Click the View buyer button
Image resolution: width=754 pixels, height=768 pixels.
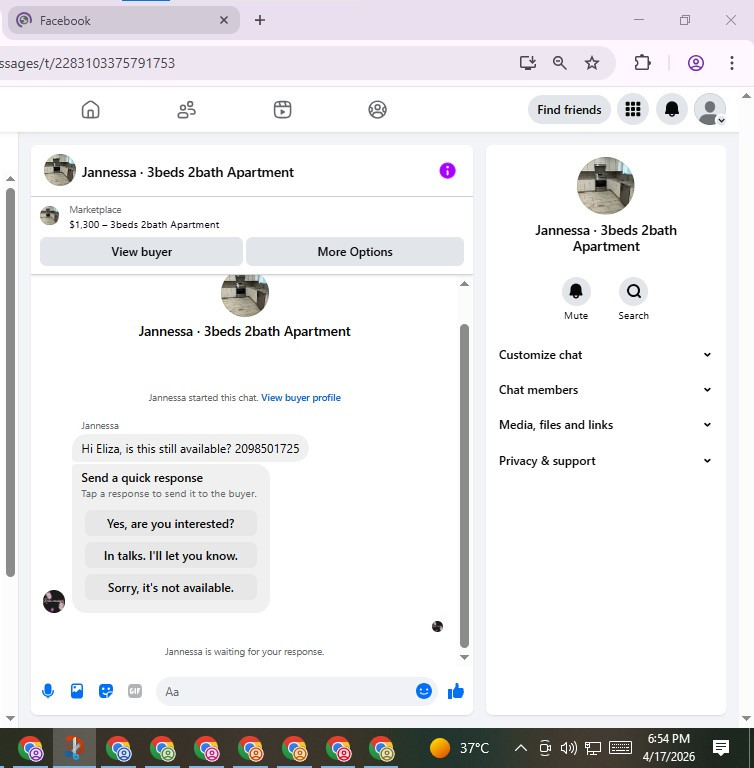pyautogui.click(x=142, y=252)
